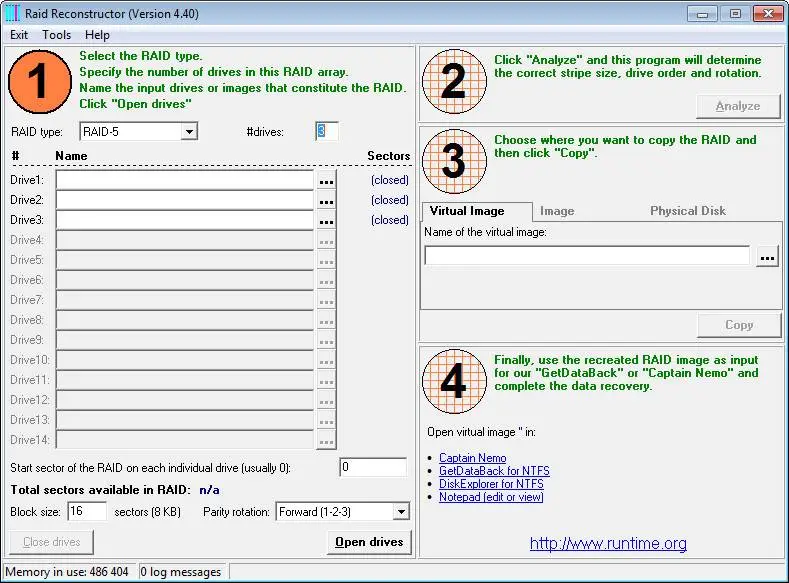
Task: Click the Drive3 (closed) sectors status
Action: [x=389, y=220]
